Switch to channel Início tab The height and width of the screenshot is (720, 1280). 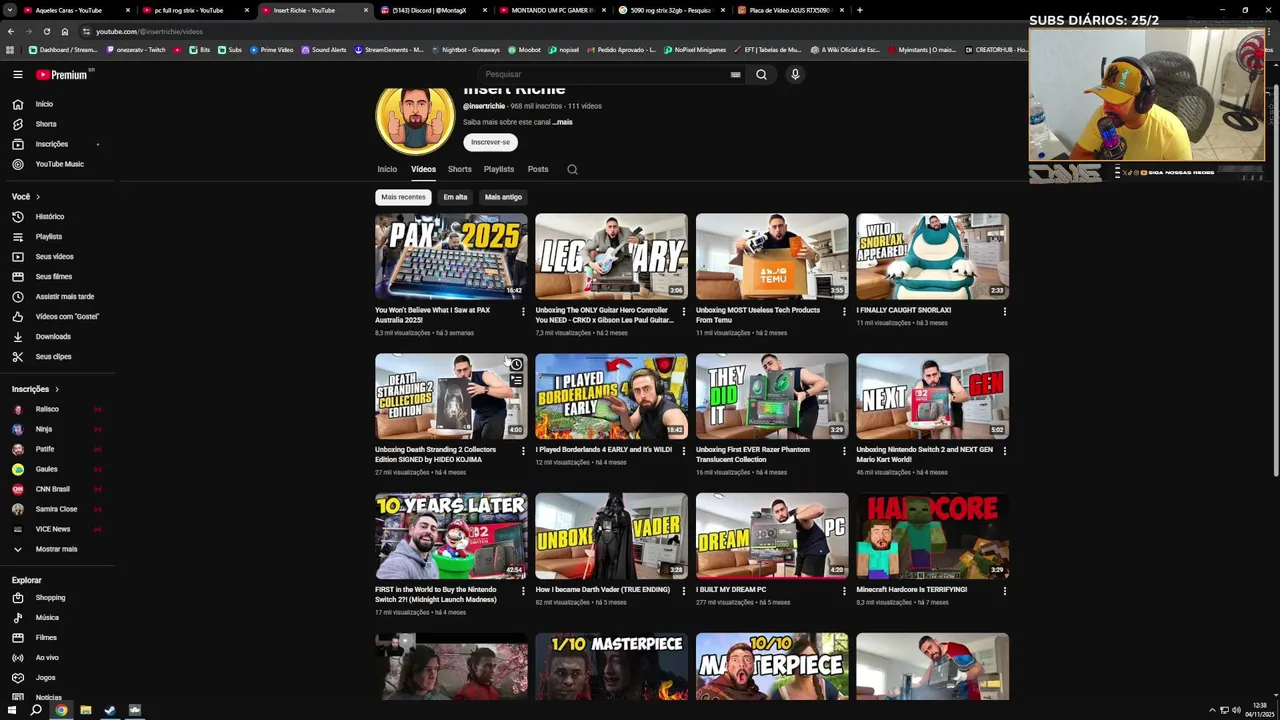pyautogui.click(x=387, y=169)
